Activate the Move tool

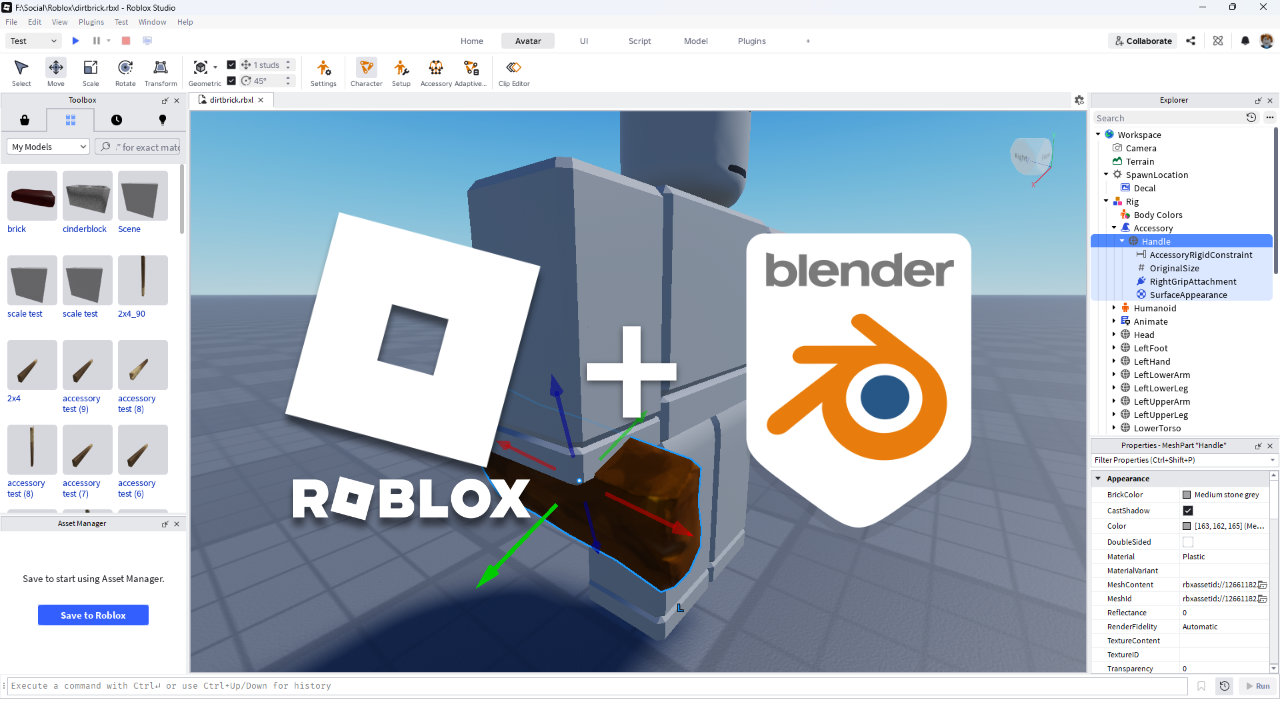pos(56,72)
